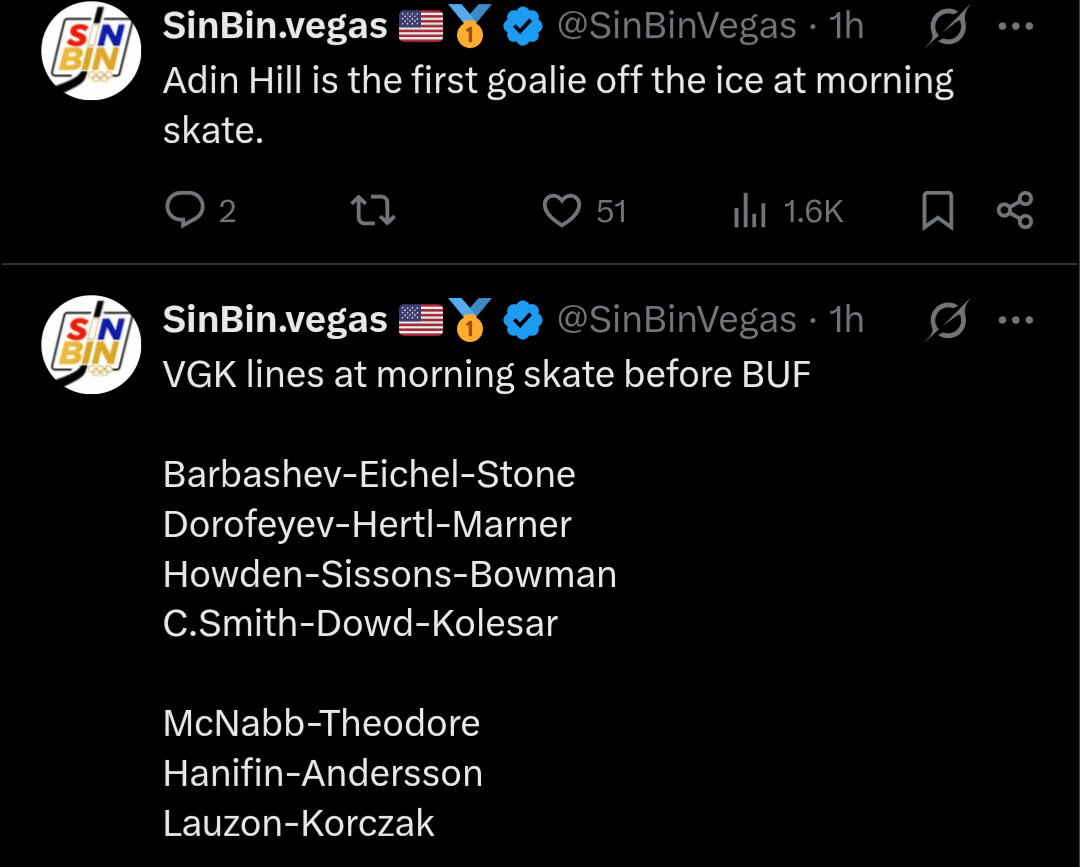Open SinBin.vegas avatar on first tweet

(89, 50)
